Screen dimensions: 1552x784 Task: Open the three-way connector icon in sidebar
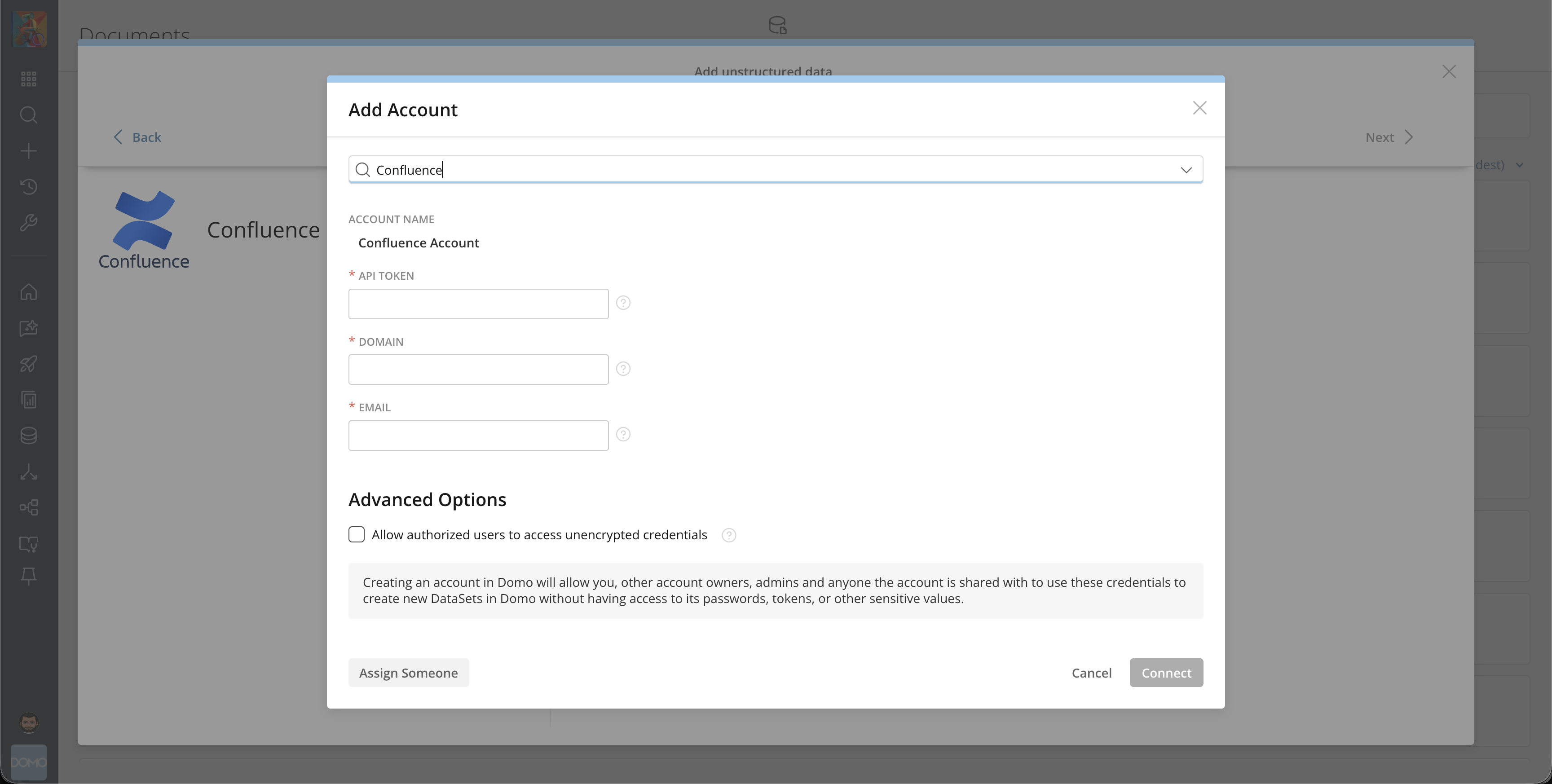click(28, 472)
